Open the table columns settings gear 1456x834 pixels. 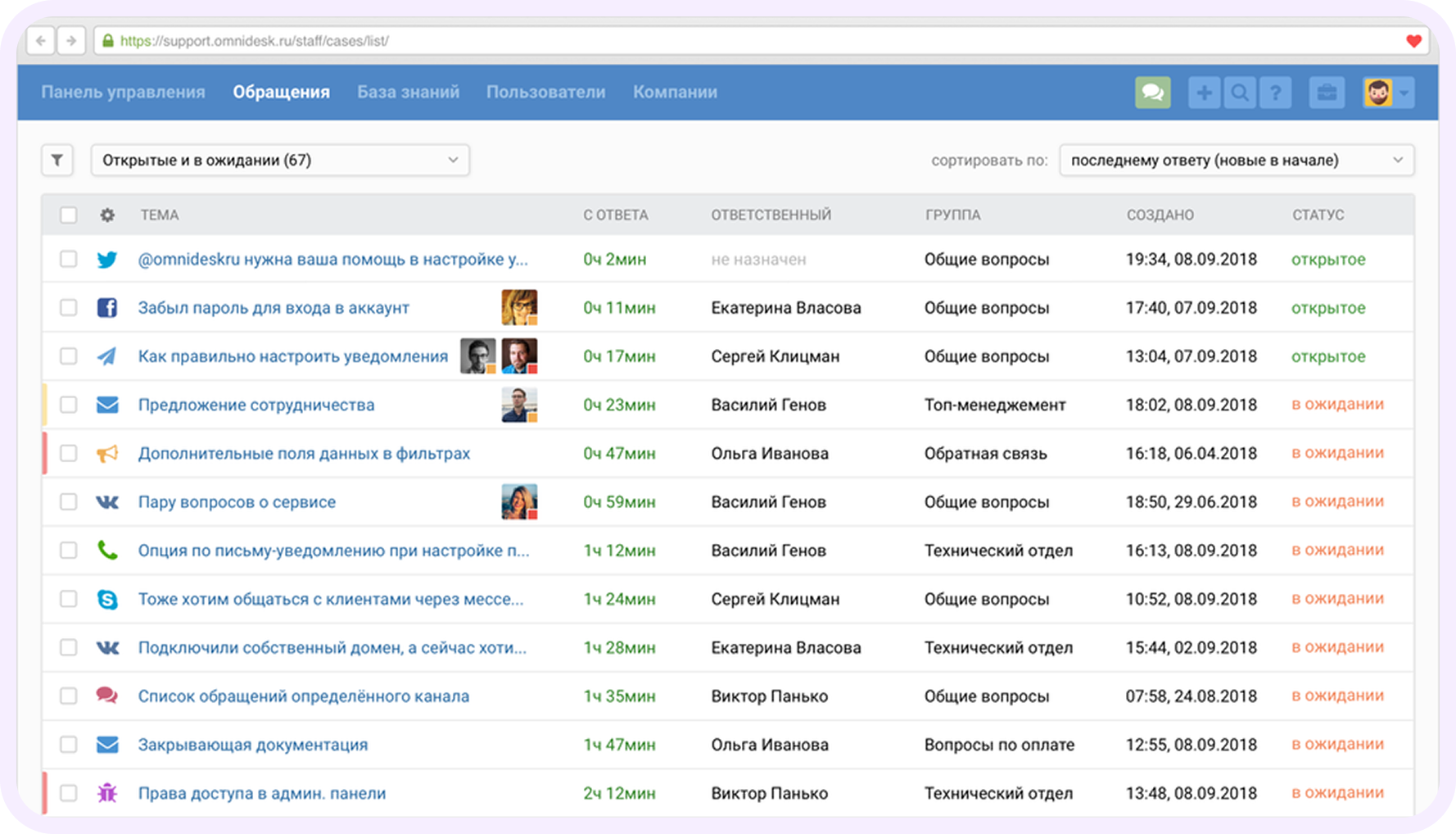(107, 215)
